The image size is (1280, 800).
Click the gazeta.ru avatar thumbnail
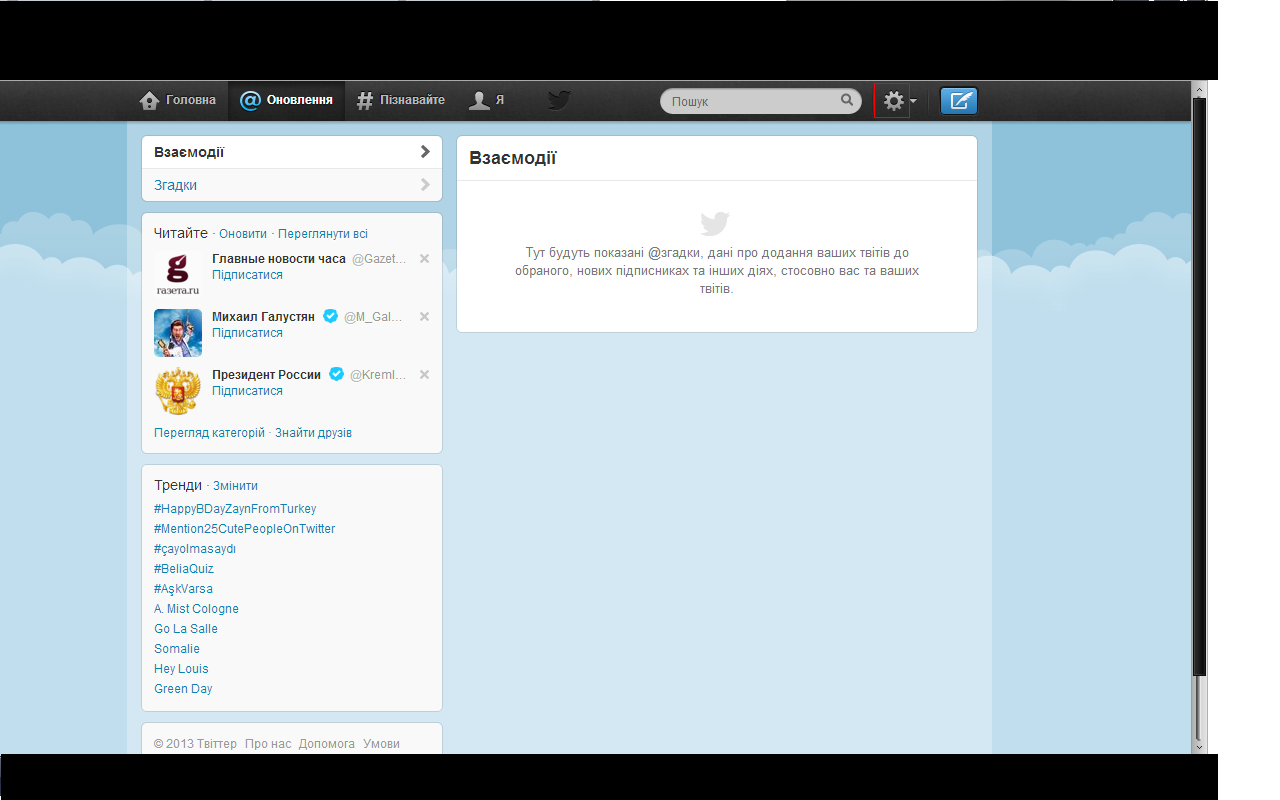click(178, 274)
